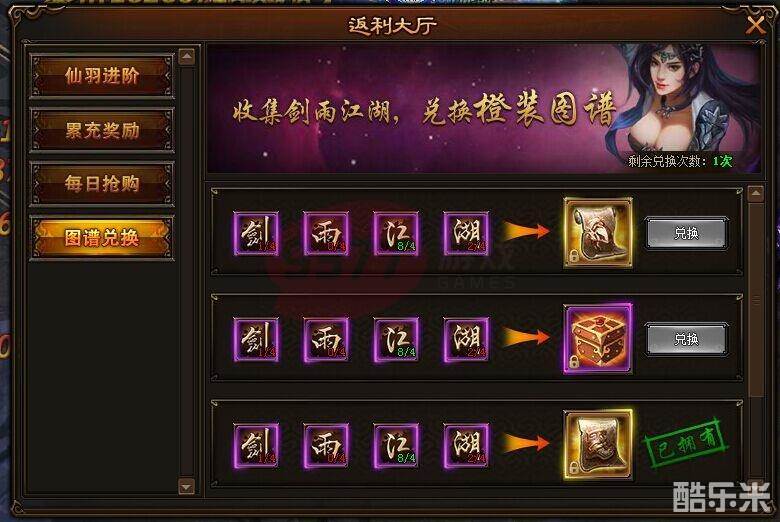Click the 已拥有 green stamp
This screenshot has height=522, width=780.
[686, 443]
